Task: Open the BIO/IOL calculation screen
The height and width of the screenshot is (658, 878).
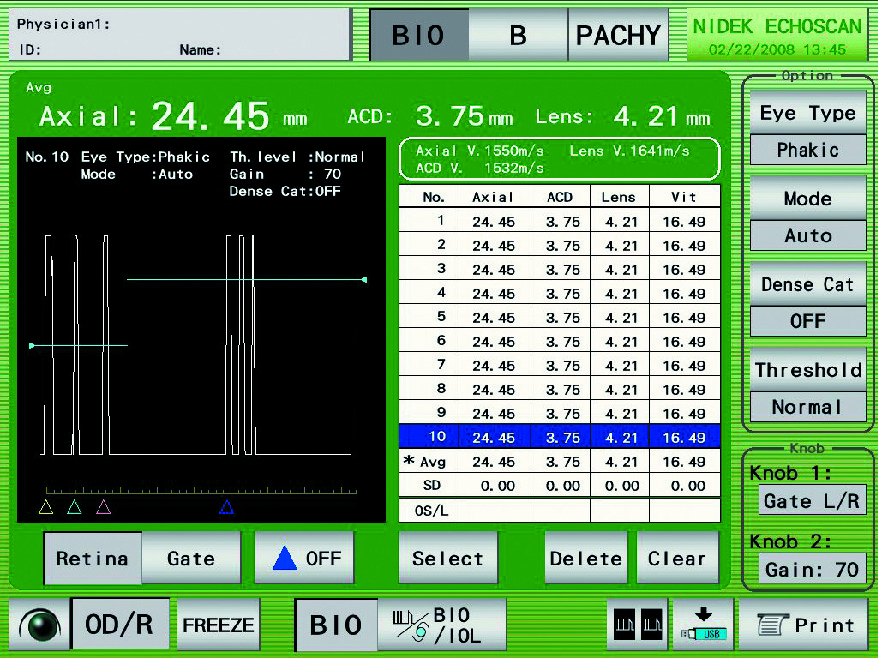Action: point(442,624)
